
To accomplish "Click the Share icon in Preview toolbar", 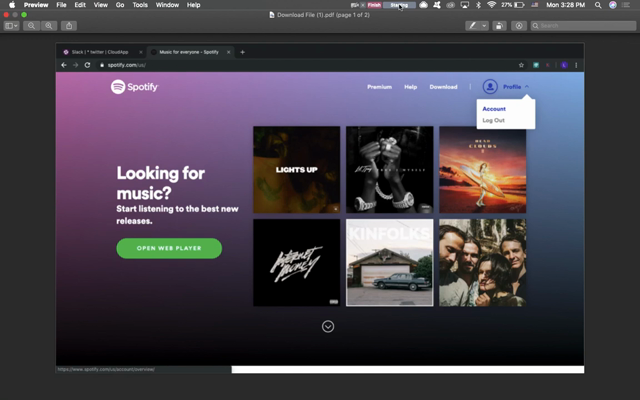I will click(x=68, y=25).
